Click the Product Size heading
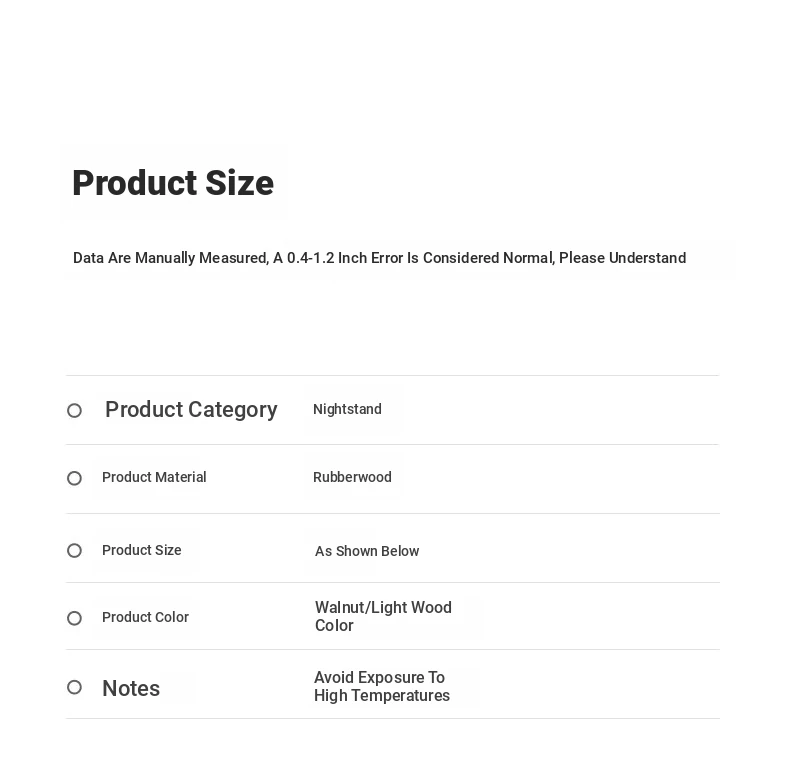Viewport: 790px width, 768px height. pyautogui.click(x=173, y=183)
